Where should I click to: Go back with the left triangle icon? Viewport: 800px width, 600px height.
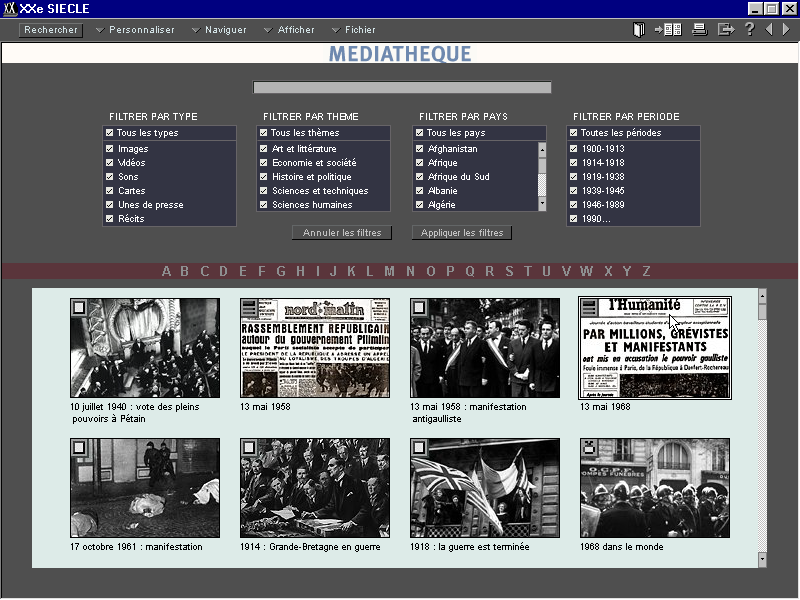[769, 30]
